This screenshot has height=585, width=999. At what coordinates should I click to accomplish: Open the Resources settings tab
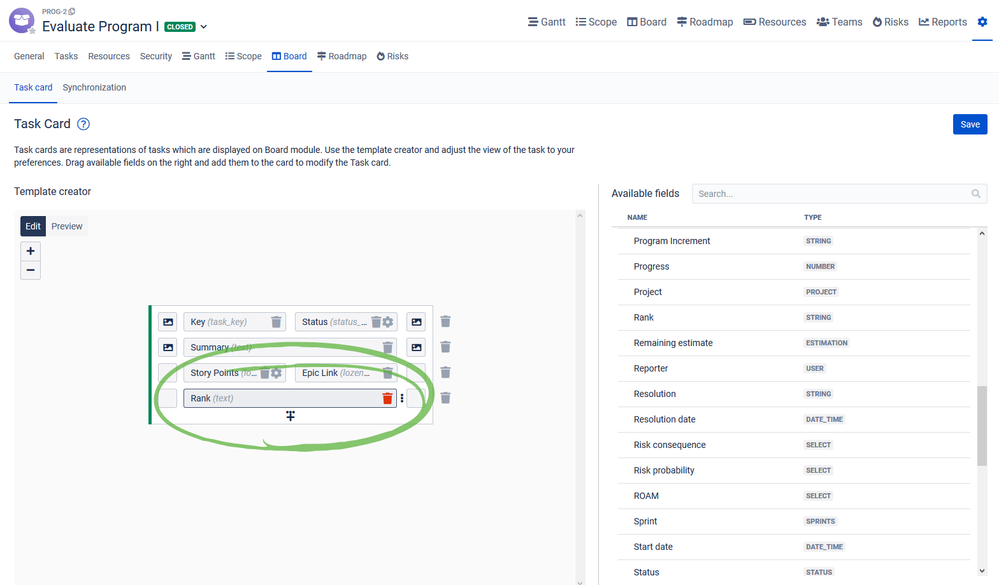coord(109,56)
